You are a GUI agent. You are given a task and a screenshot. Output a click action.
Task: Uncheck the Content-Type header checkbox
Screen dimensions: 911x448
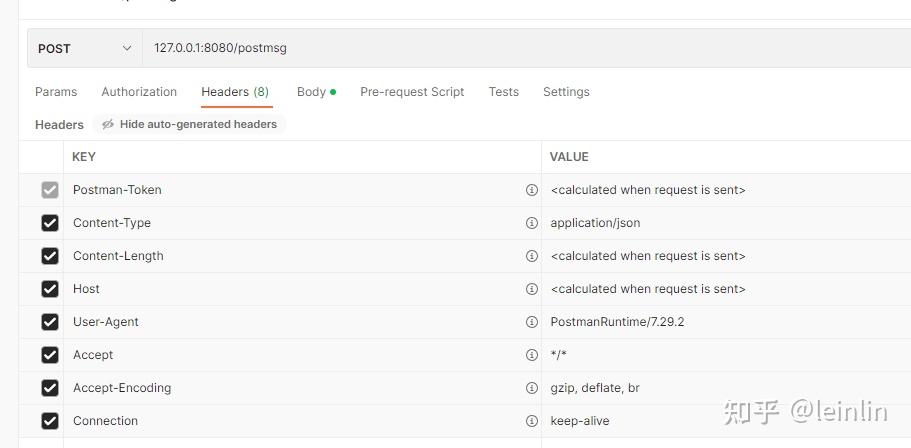[50, 223]
